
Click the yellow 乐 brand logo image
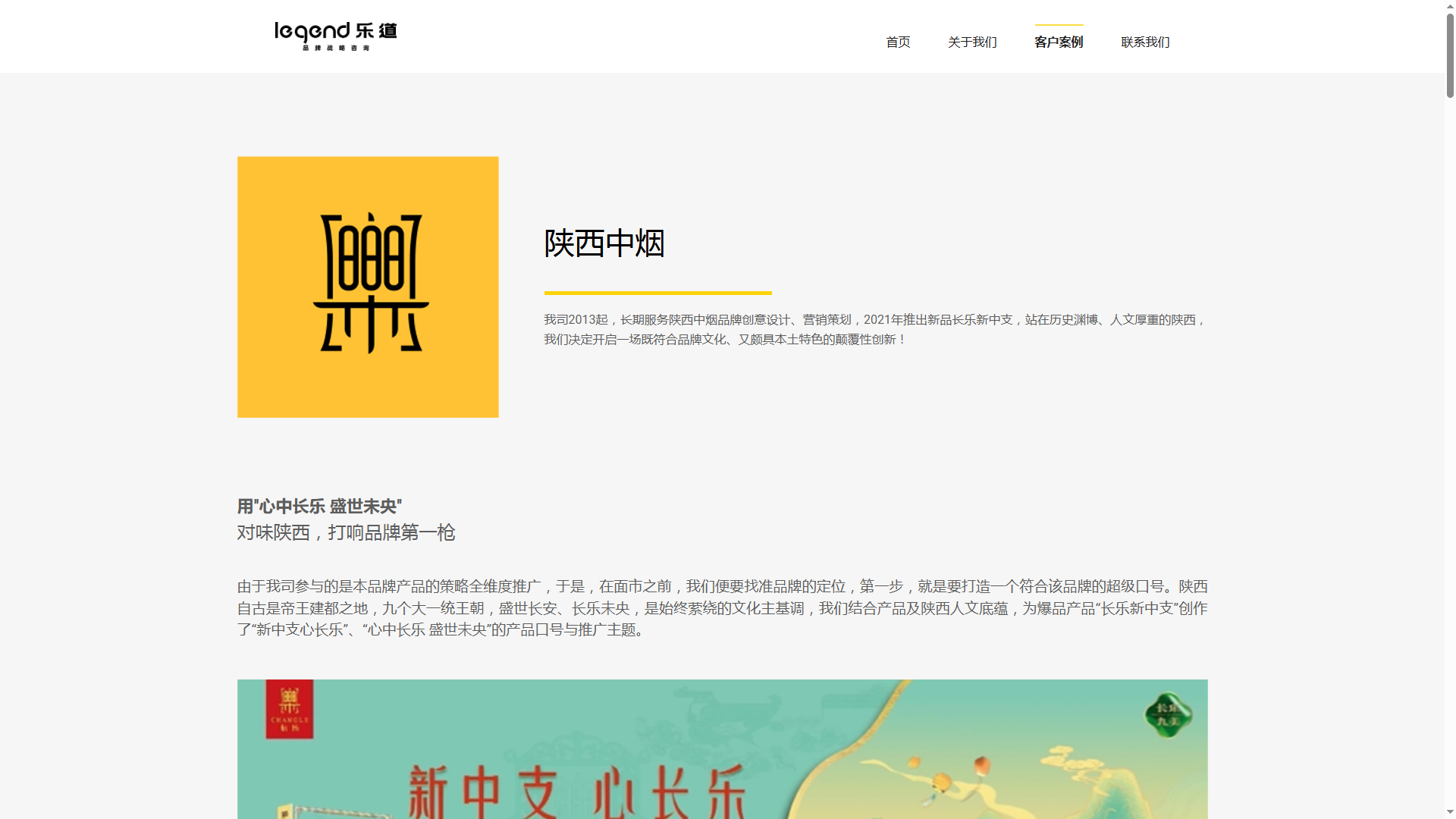pyautogui.click(x=368, y=287)
